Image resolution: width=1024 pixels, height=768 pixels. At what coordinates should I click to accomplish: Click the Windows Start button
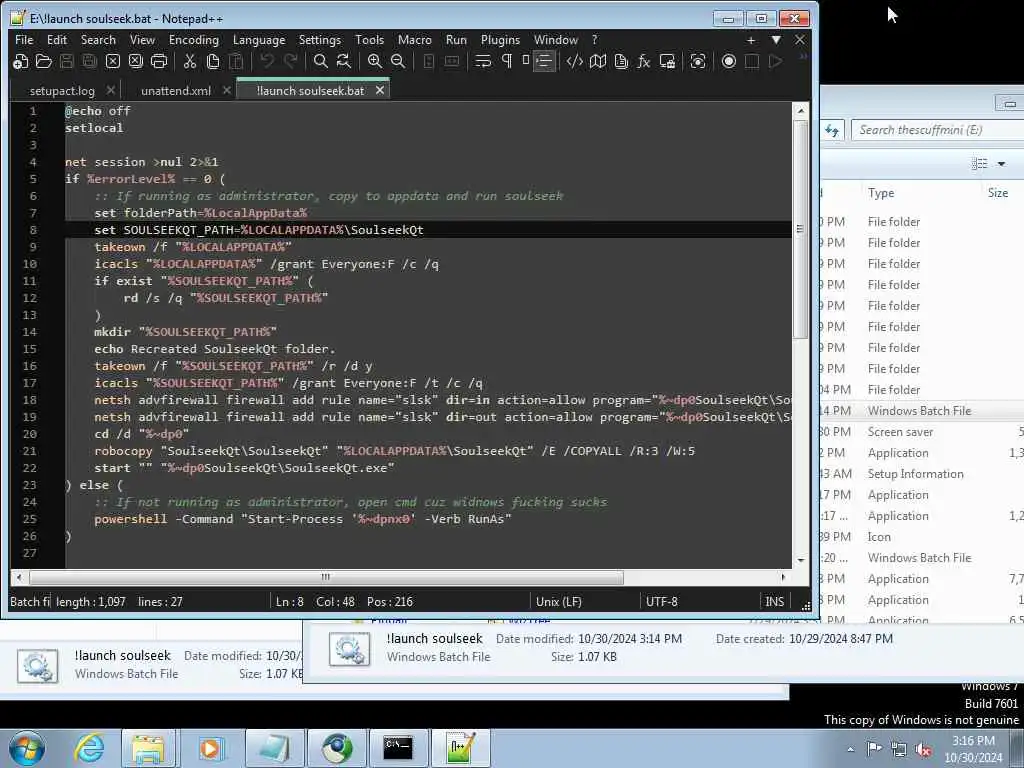(x=27, y=748)
